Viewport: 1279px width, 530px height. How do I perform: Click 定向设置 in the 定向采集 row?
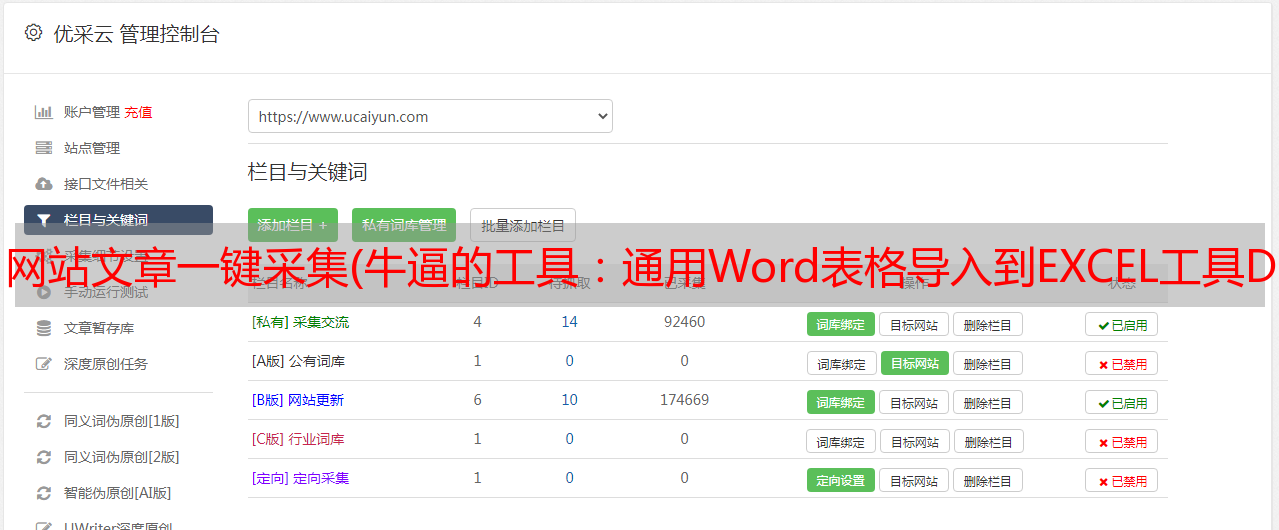coord(841,480)
